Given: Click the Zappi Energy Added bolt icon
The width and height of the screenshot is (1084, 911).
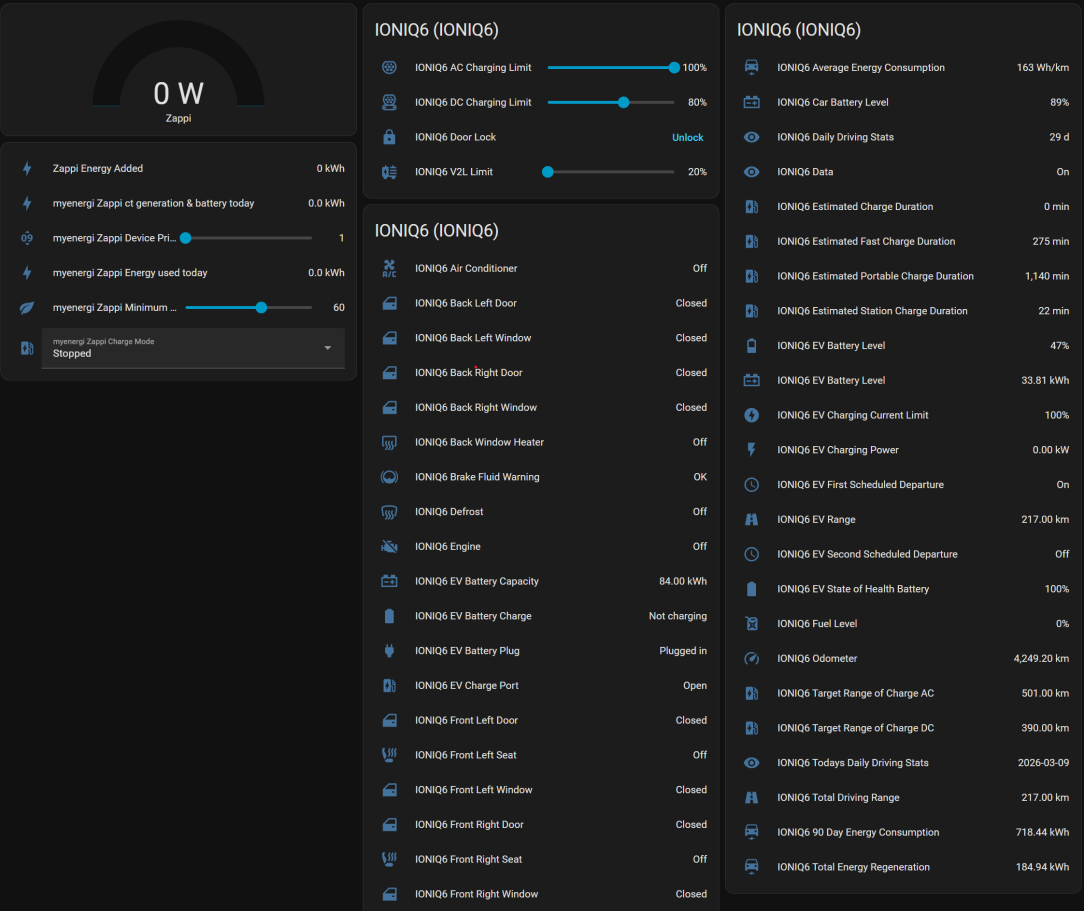Looking at the screenshot, I should (27, 168).
